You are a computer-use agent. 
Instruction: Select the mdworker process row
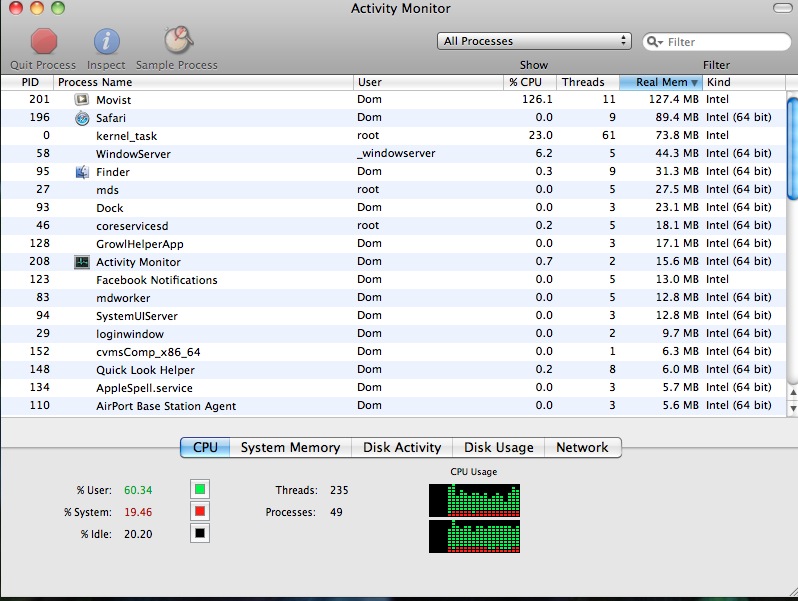tap(393, 298)
